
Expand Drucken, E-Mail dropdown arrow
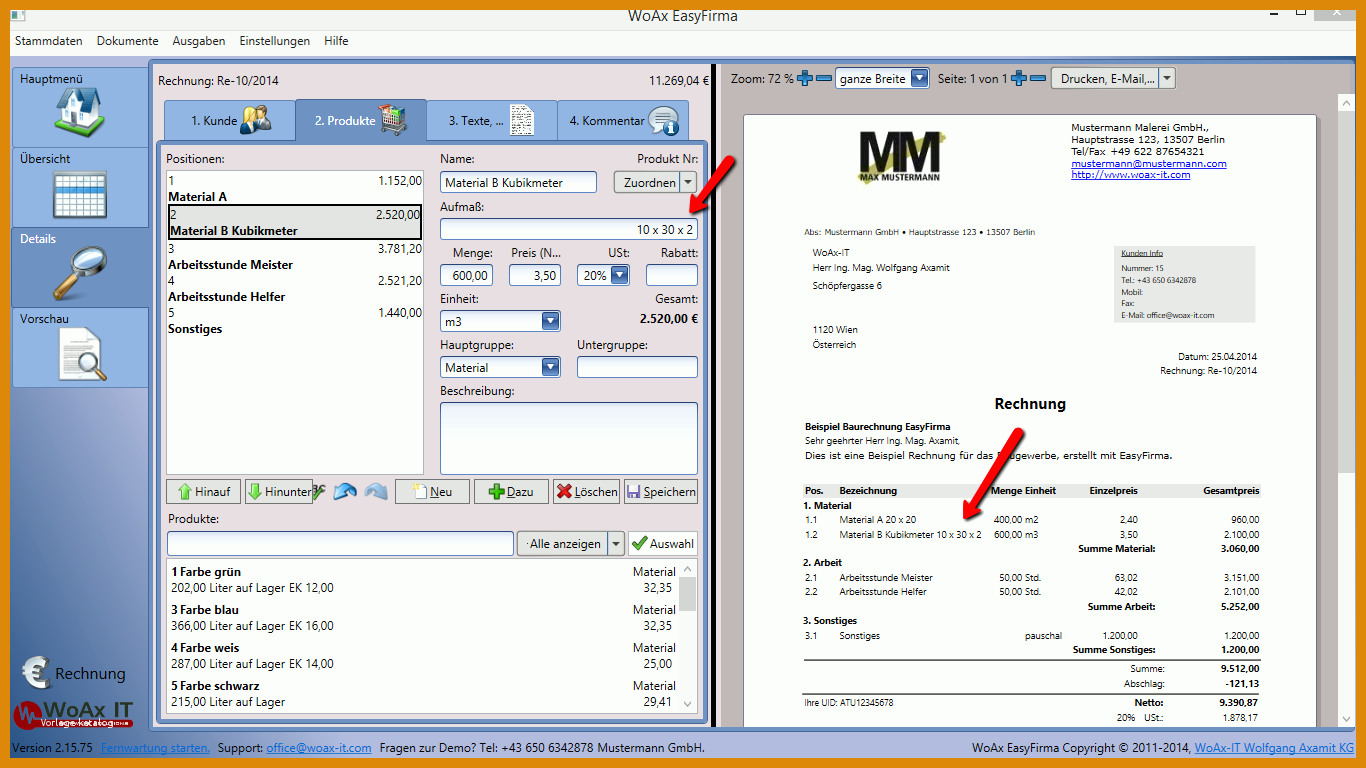1167,78
